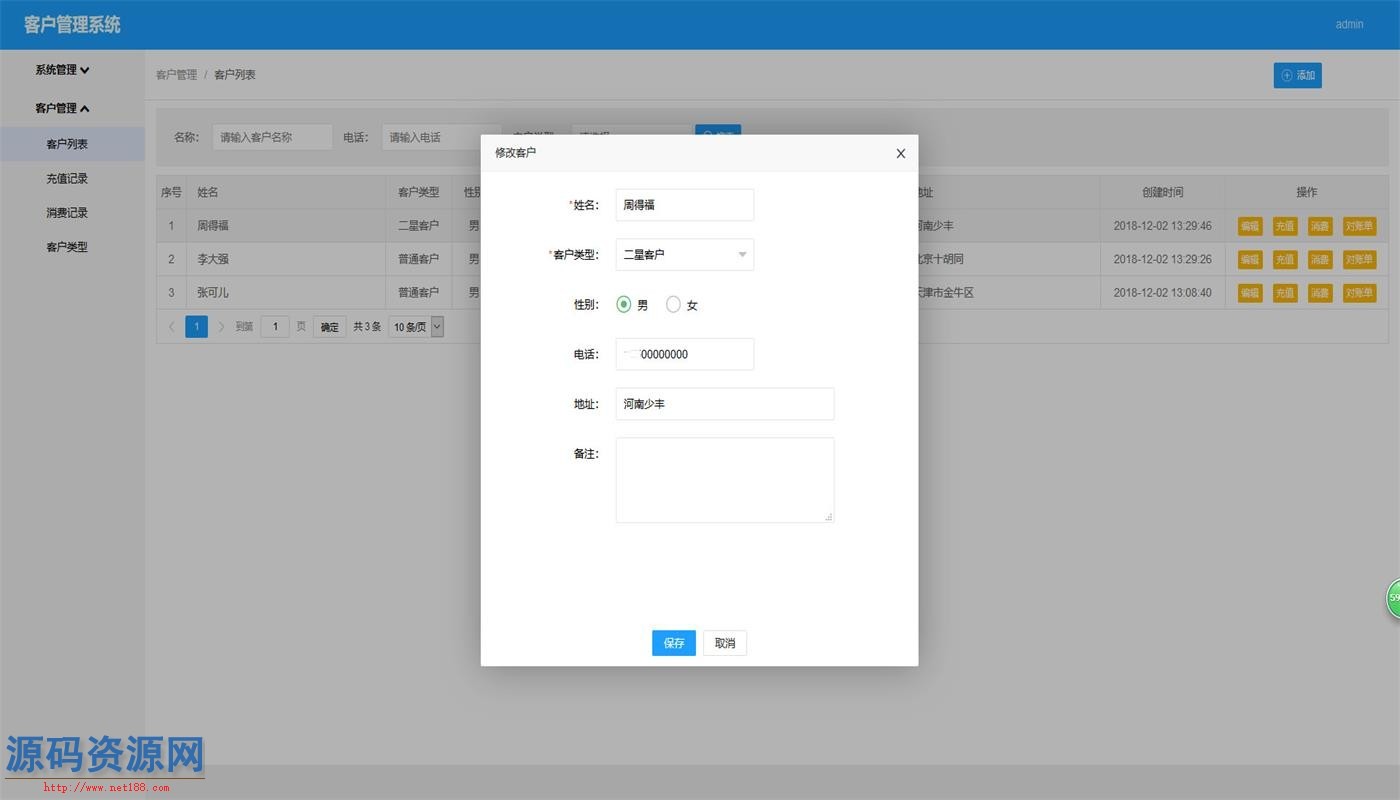1400x800 pixels.
Task: Collapse the 系统管理 sidebar menu
Action: click(x=62, y=70)
